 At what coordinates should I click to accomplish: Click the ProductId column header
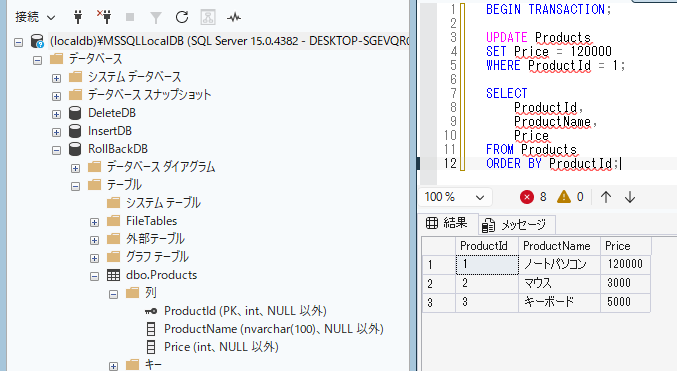tap(487, 246)
